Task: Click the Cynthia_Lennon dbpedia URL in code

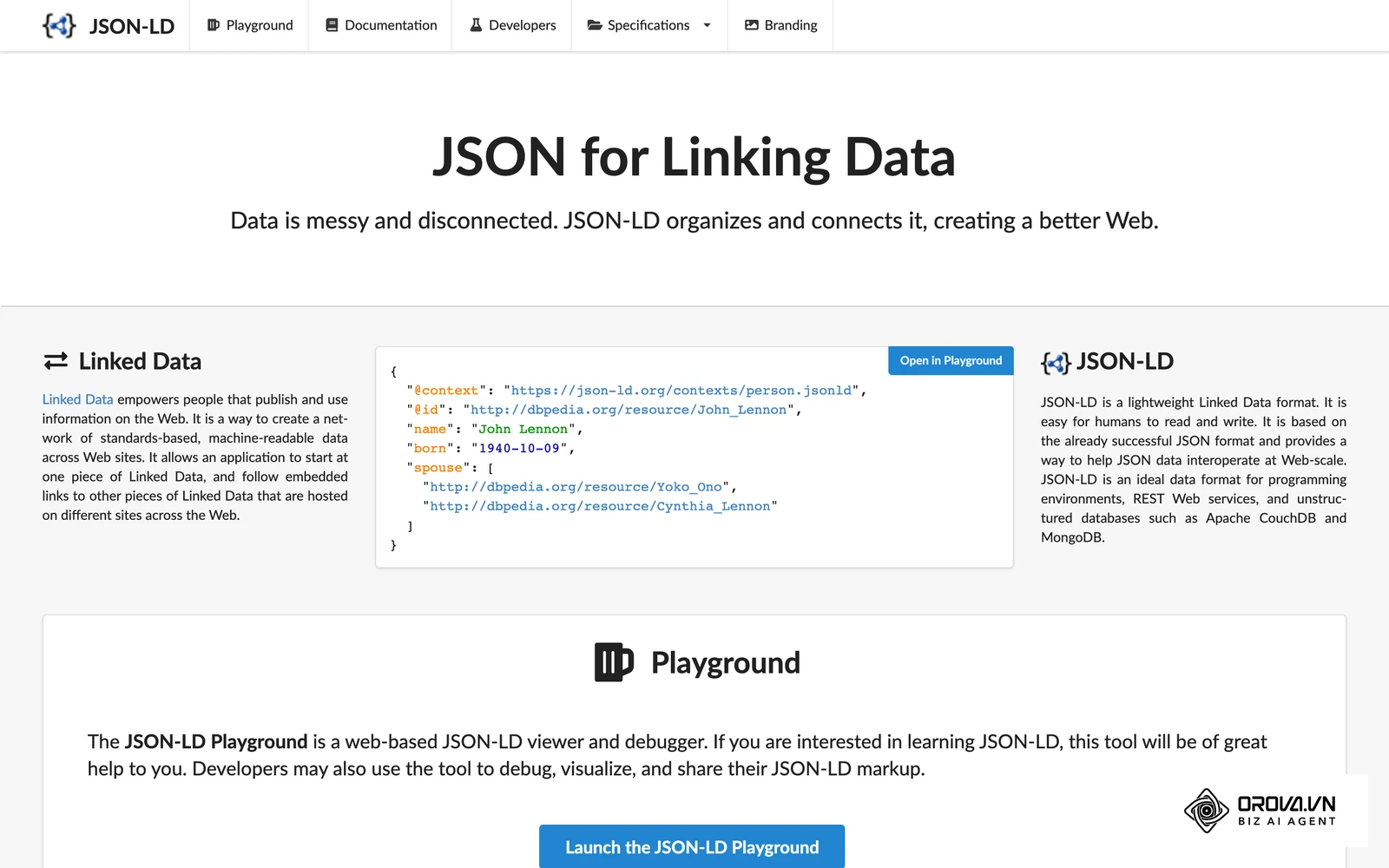Action: tap(600, 506)
